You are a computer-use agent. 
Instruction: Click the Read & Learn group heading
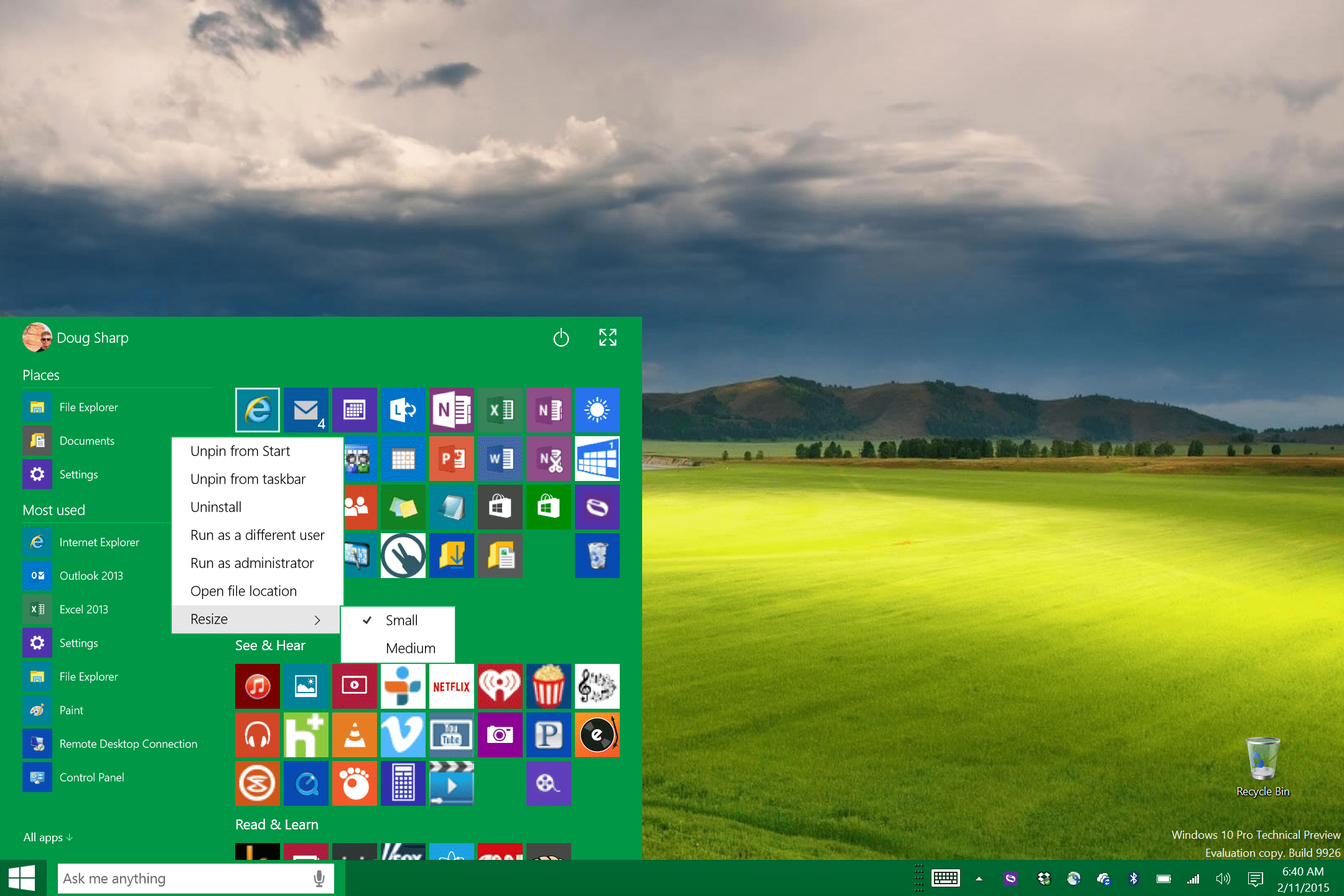(277, 824)
